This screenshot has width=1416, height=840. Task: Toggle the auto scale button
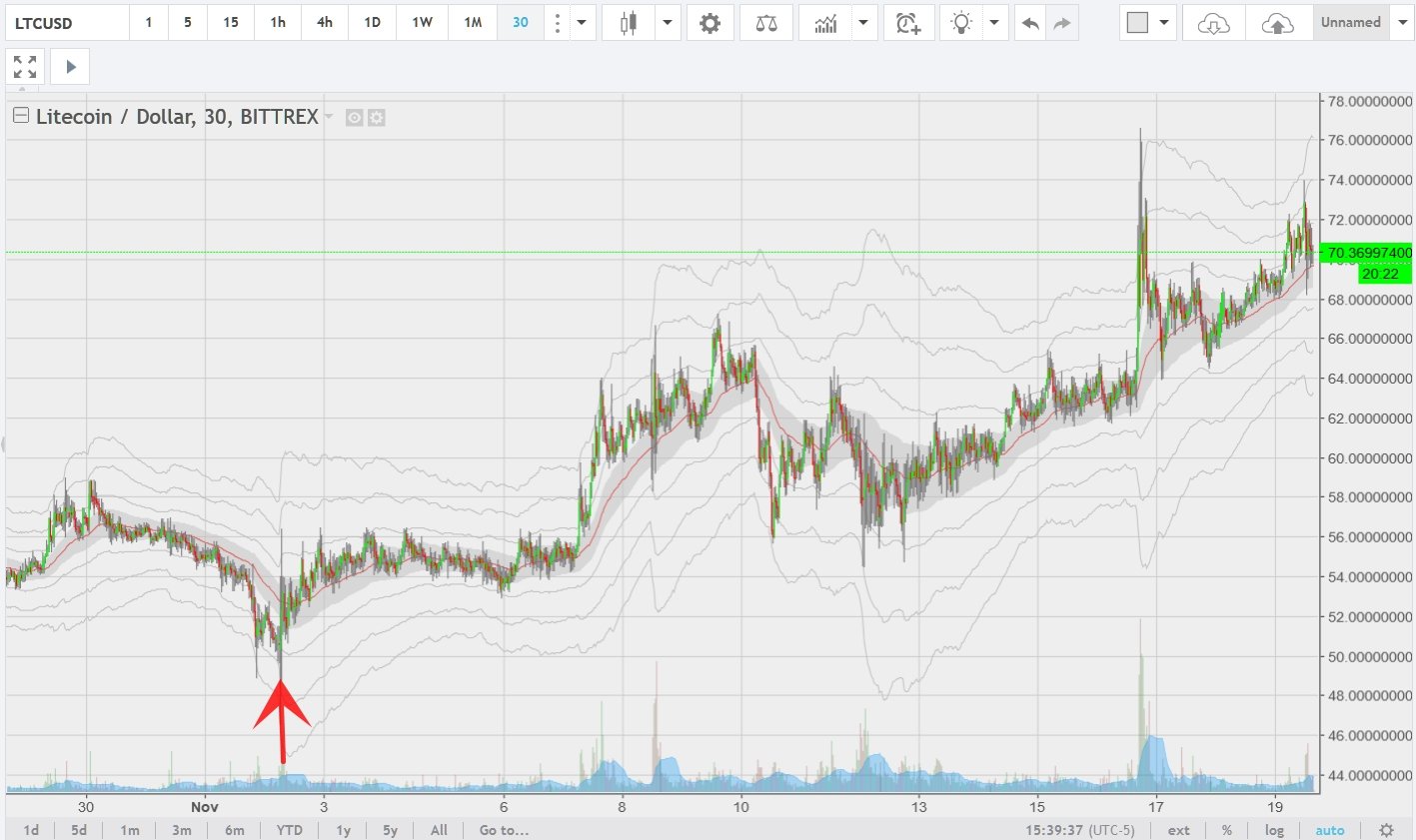click(1330, 830)
